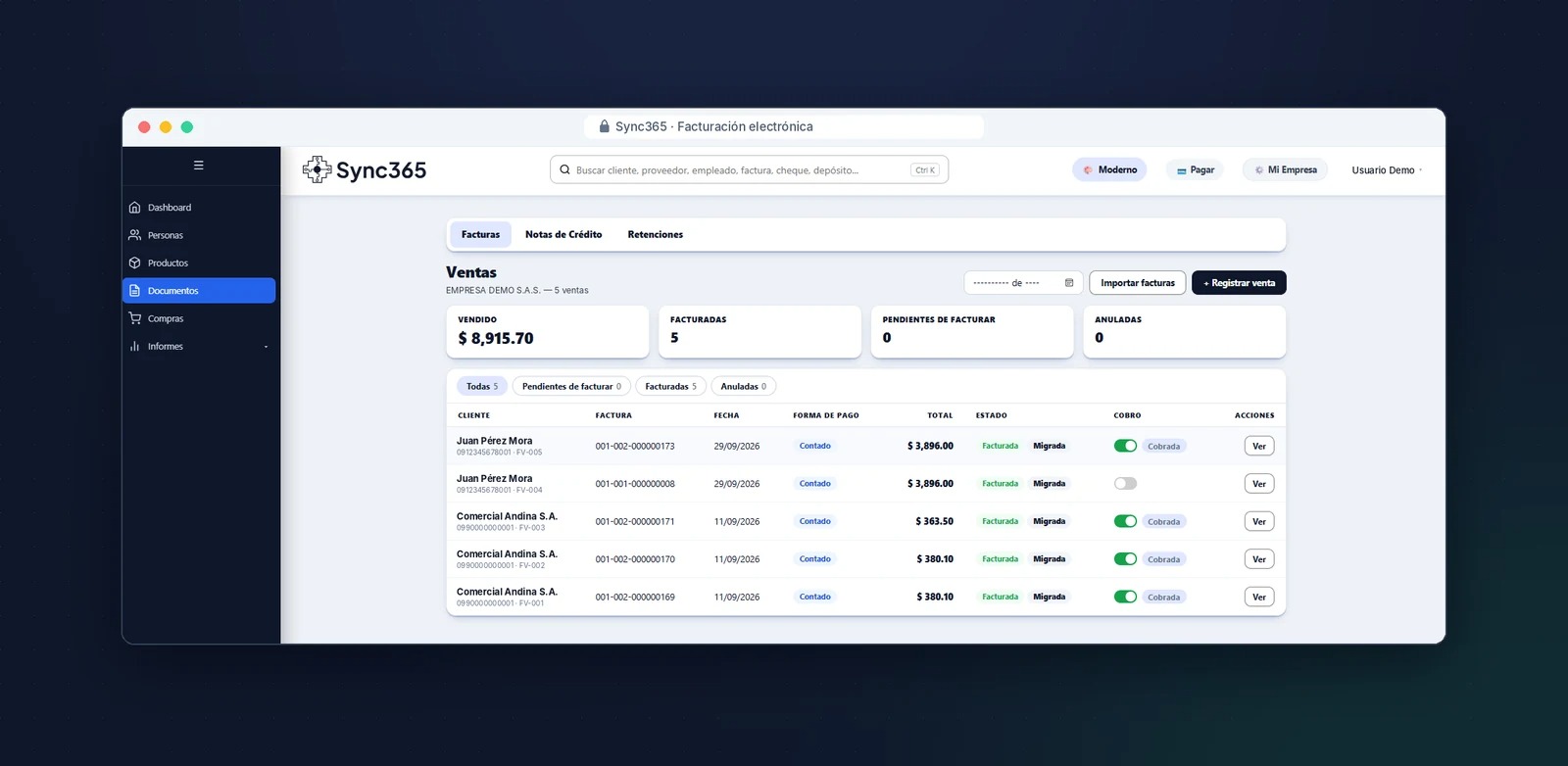Click the Vendido $ 8,915.70 card

(x=548, y=332)
